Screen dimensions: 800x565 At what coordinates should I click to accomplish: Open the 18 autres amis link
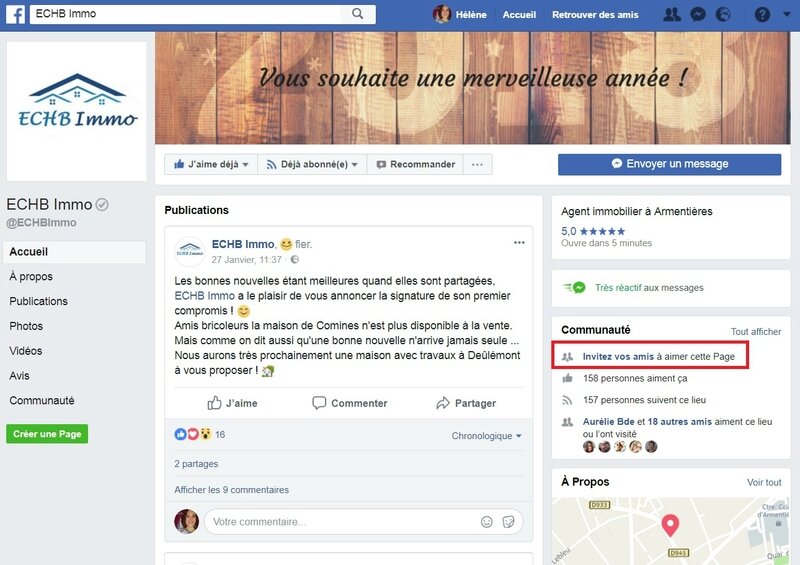679,422
